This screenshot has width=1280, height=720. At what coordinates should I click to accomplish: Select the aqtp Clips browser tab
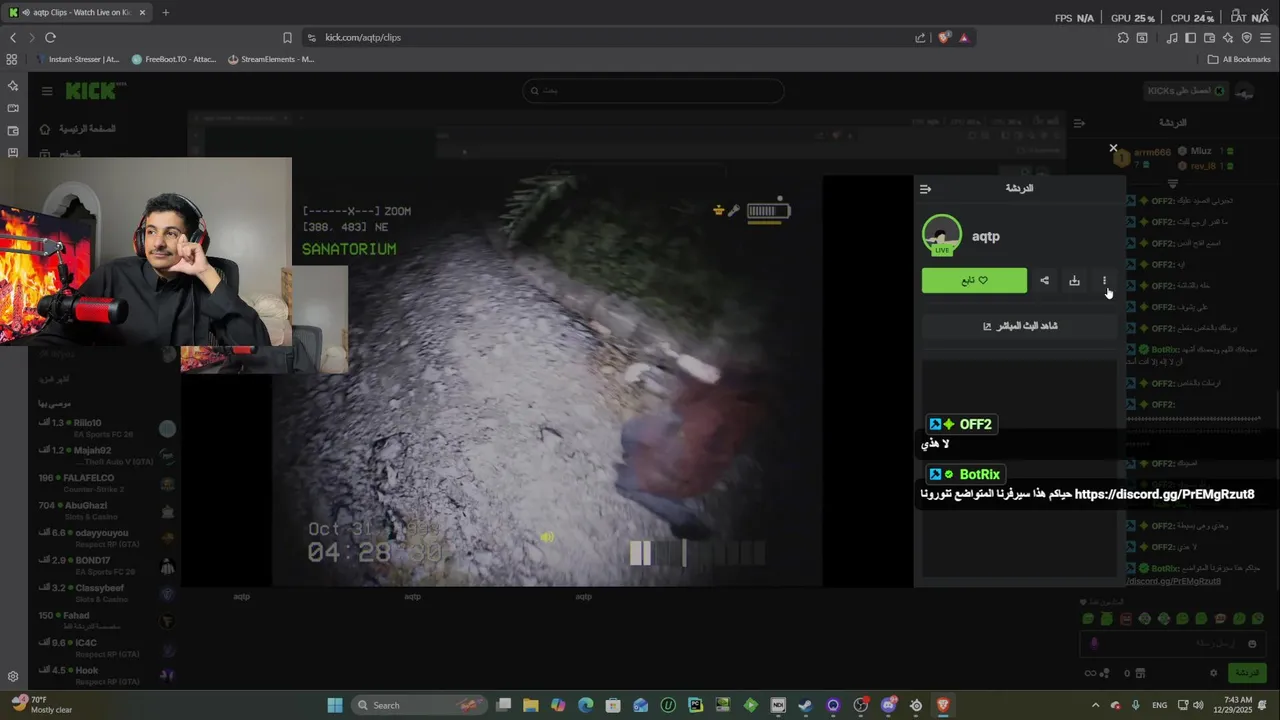[x=76, y=12]
